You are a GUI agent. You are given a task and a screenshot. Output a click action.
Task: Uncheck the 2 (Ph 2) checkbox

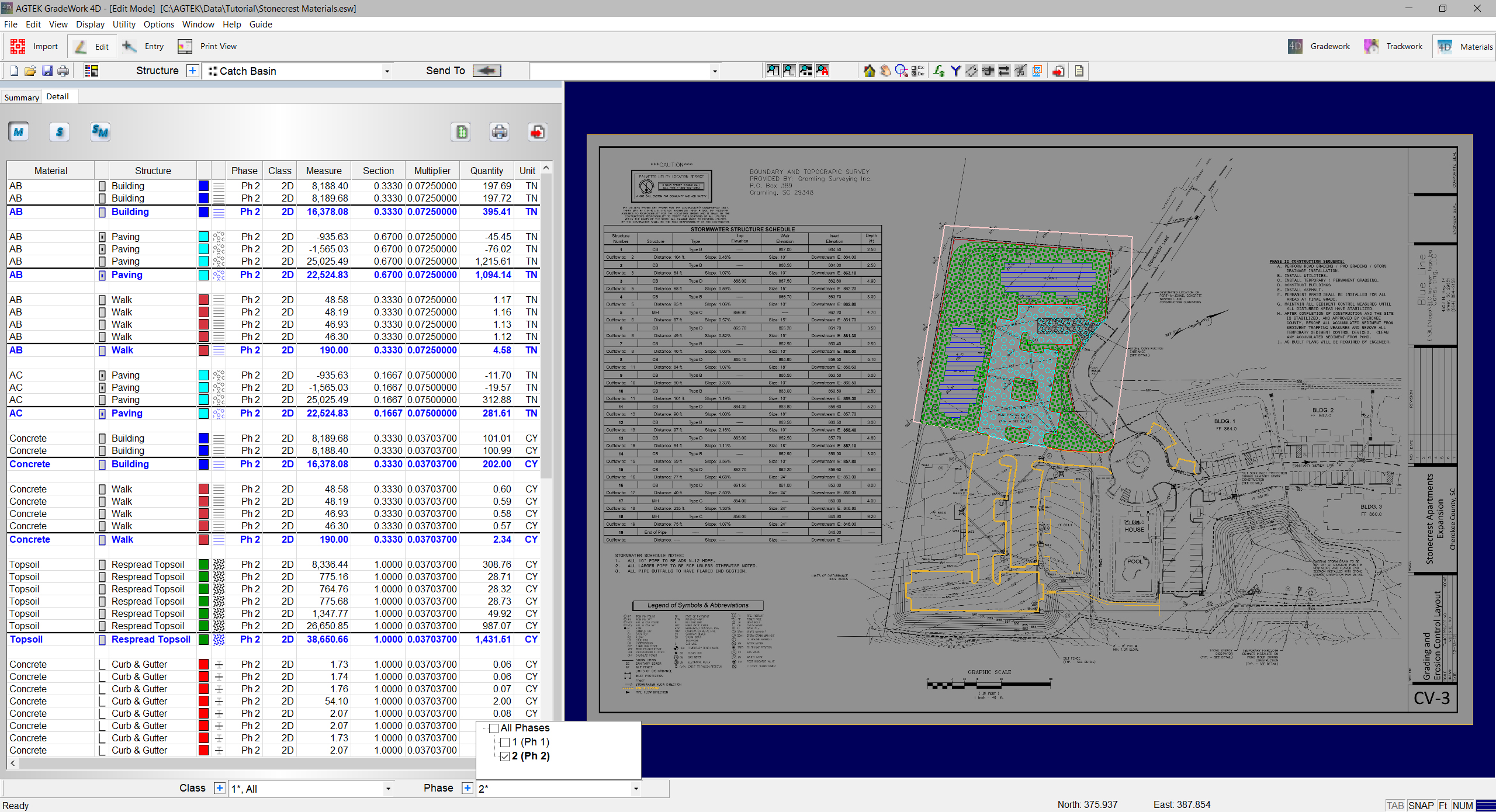pos(505,757)
